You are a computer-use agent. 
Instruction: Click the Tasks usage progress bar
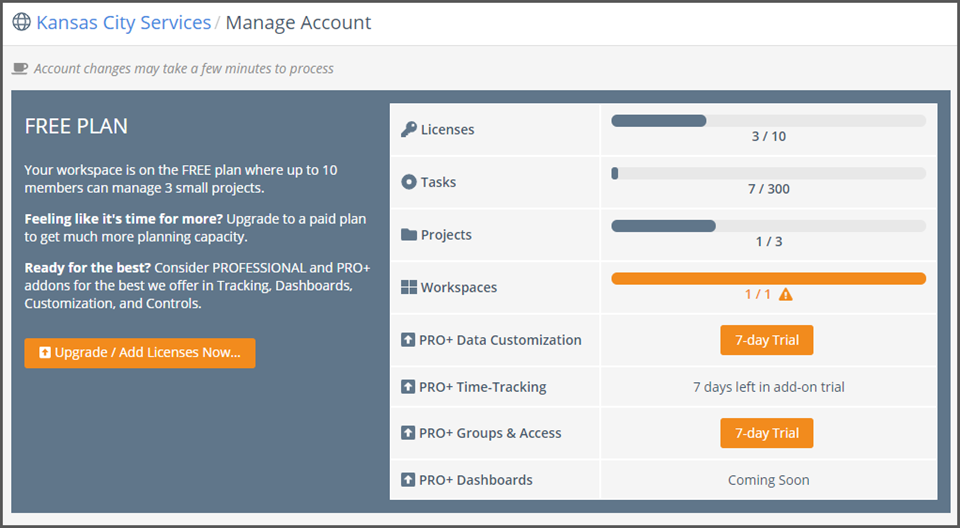pyautogui.click(x=768, y=173)
